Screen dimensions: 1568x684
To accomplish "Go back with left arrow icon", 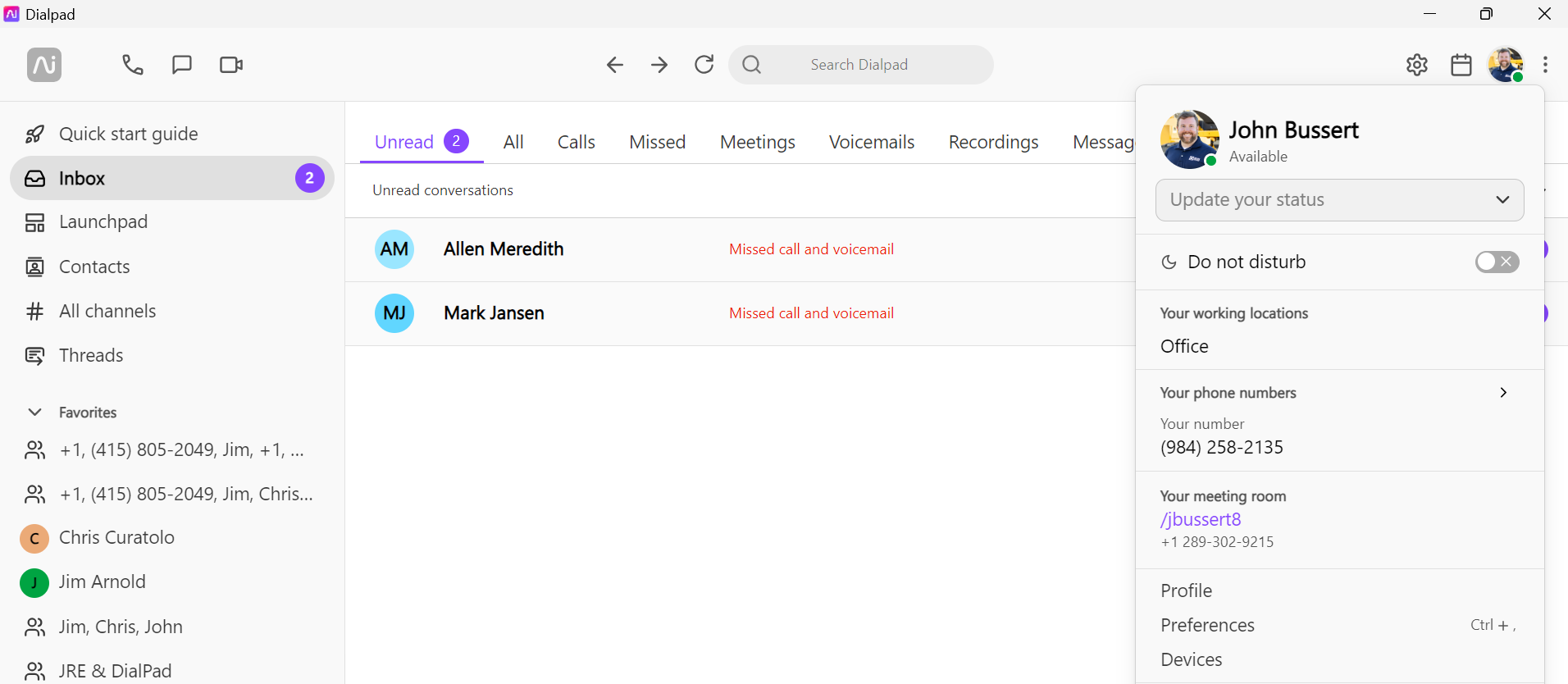I will (x=614, y=65).
